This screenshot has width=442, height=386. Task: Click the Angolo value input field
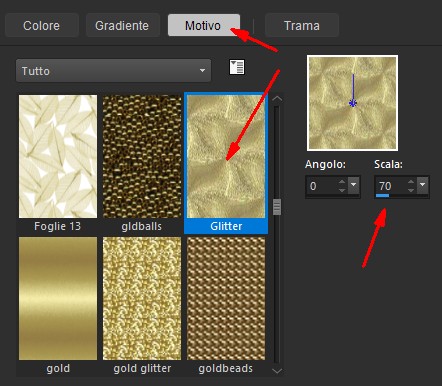pos(322,186)
